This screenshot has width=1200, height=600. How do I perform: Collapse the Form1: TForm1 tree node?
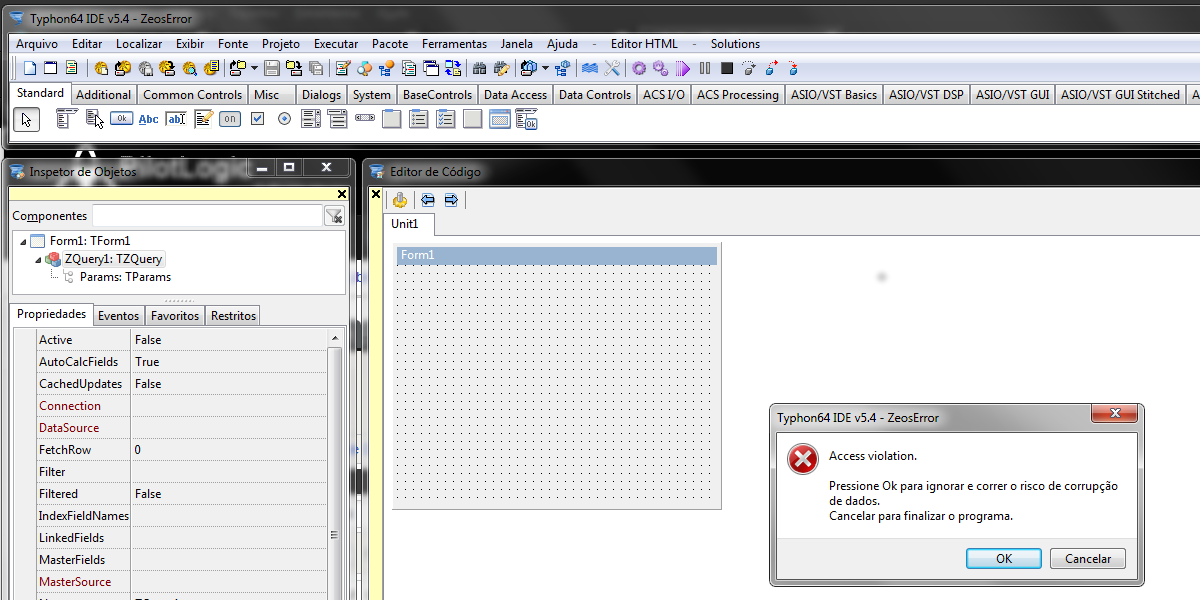[x=23, y=241]
